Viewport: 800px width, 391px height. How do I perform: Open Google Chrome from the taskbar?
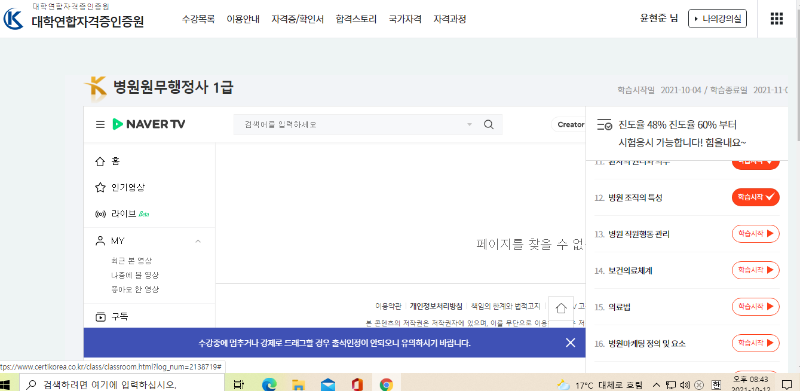tap(386, 384)
